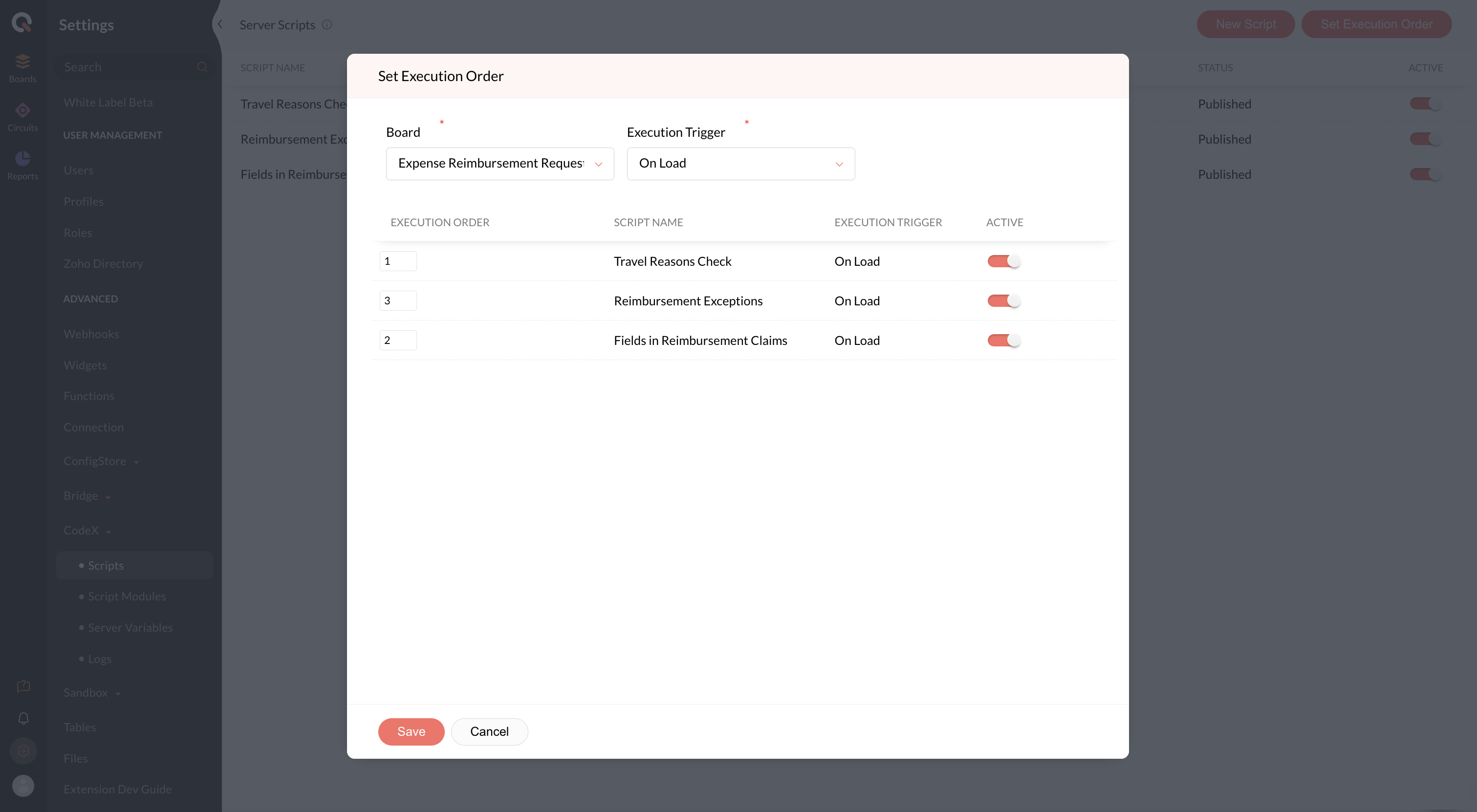Click the info icon beside Server Scripts
Viewport: 1477px width, 812px height.
pyautogui.click(x=327, y=24)
